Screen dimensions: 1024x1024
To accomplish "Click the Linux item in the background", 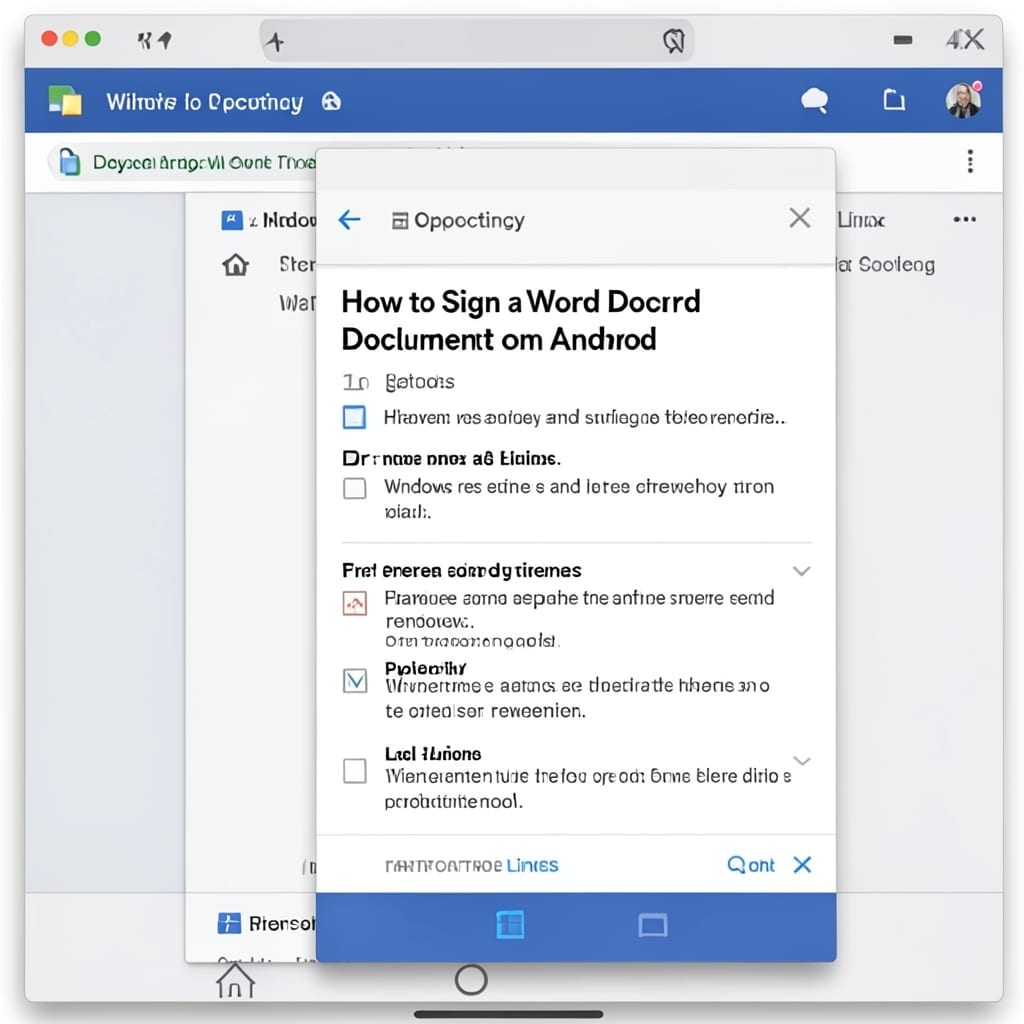I will click(861, 220).
